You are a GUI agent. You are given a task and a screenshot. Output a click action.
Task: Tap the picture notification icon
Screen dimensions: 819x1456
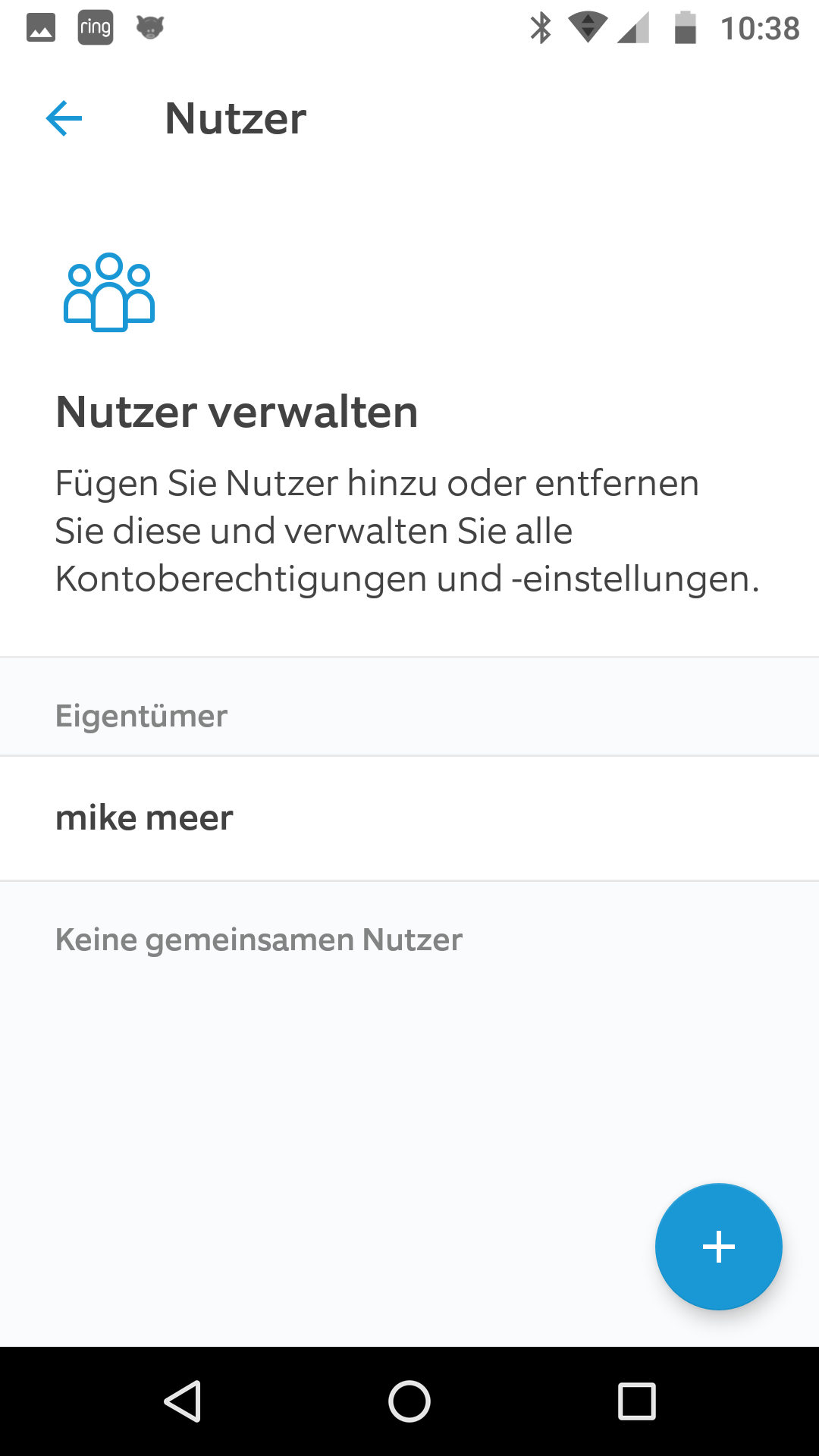[x=41, y=28]
